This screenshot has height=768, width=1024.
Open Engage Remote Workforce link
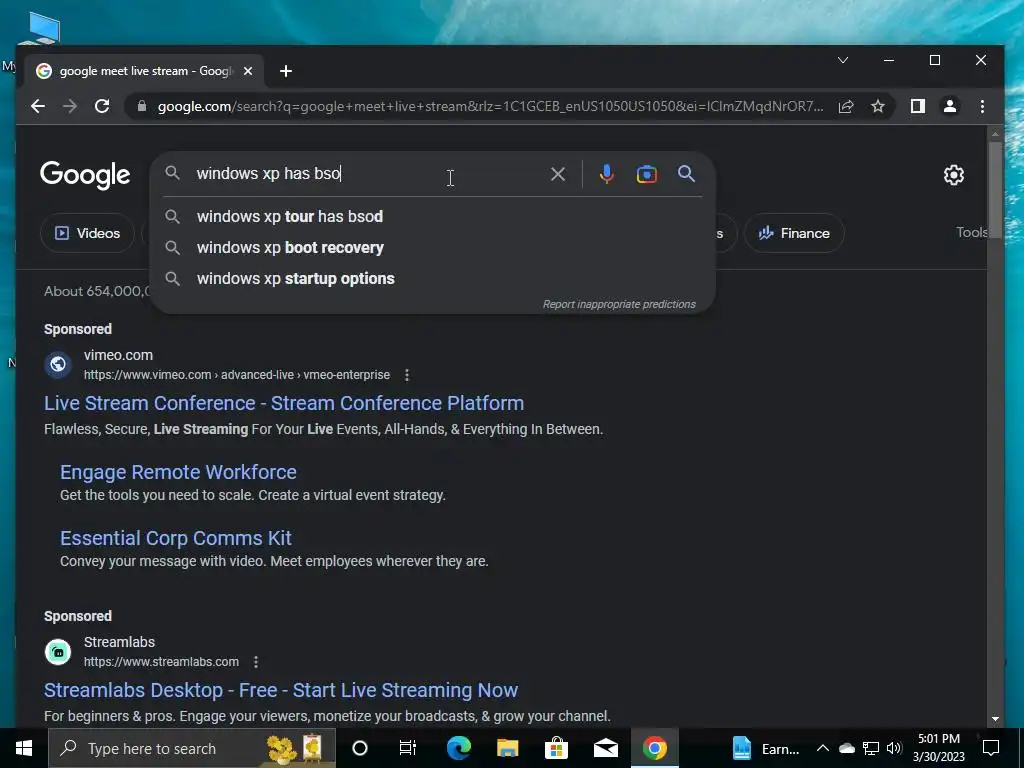point(178,472)
